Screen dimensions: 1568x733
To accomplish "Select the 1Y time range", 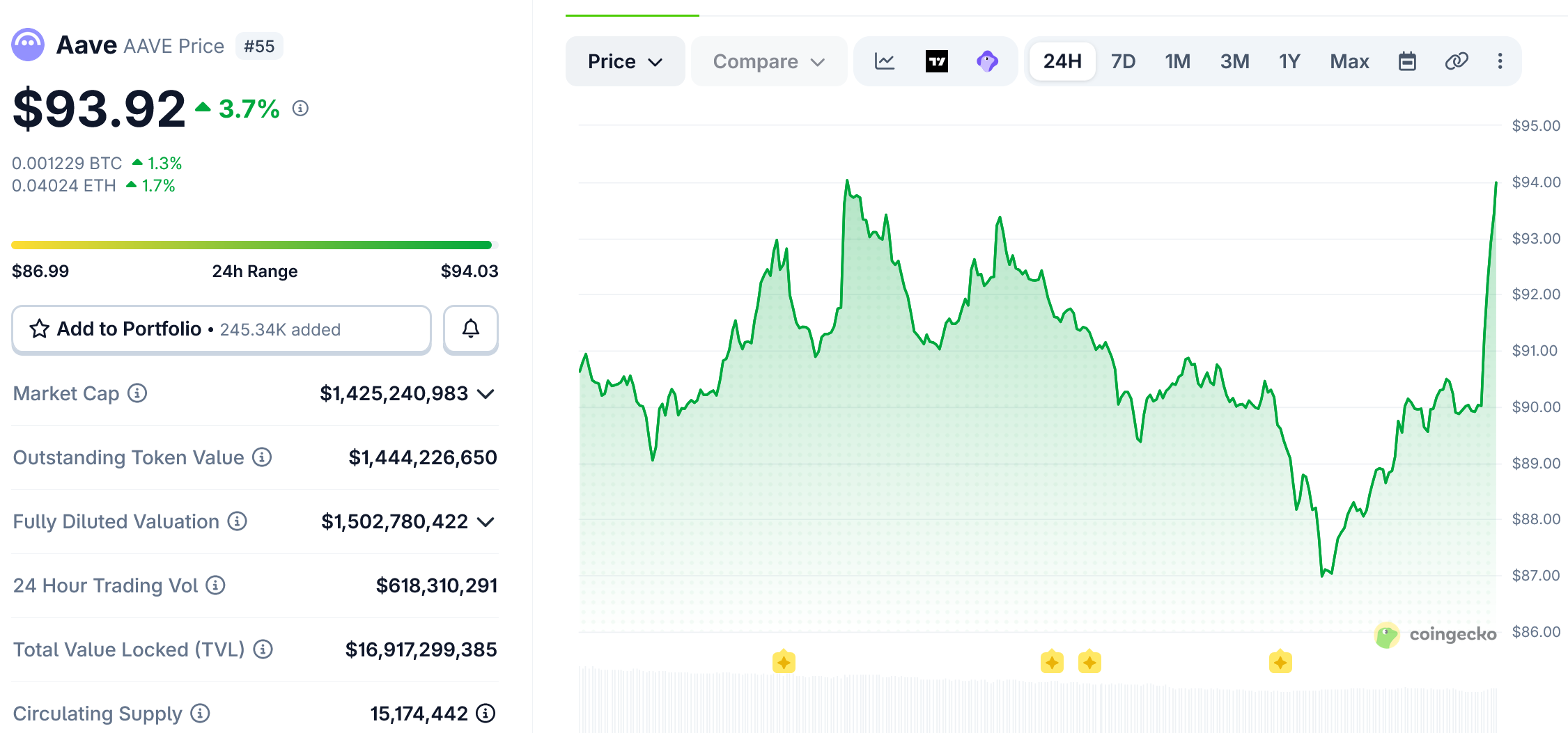I will click(x=1289, y=61).
